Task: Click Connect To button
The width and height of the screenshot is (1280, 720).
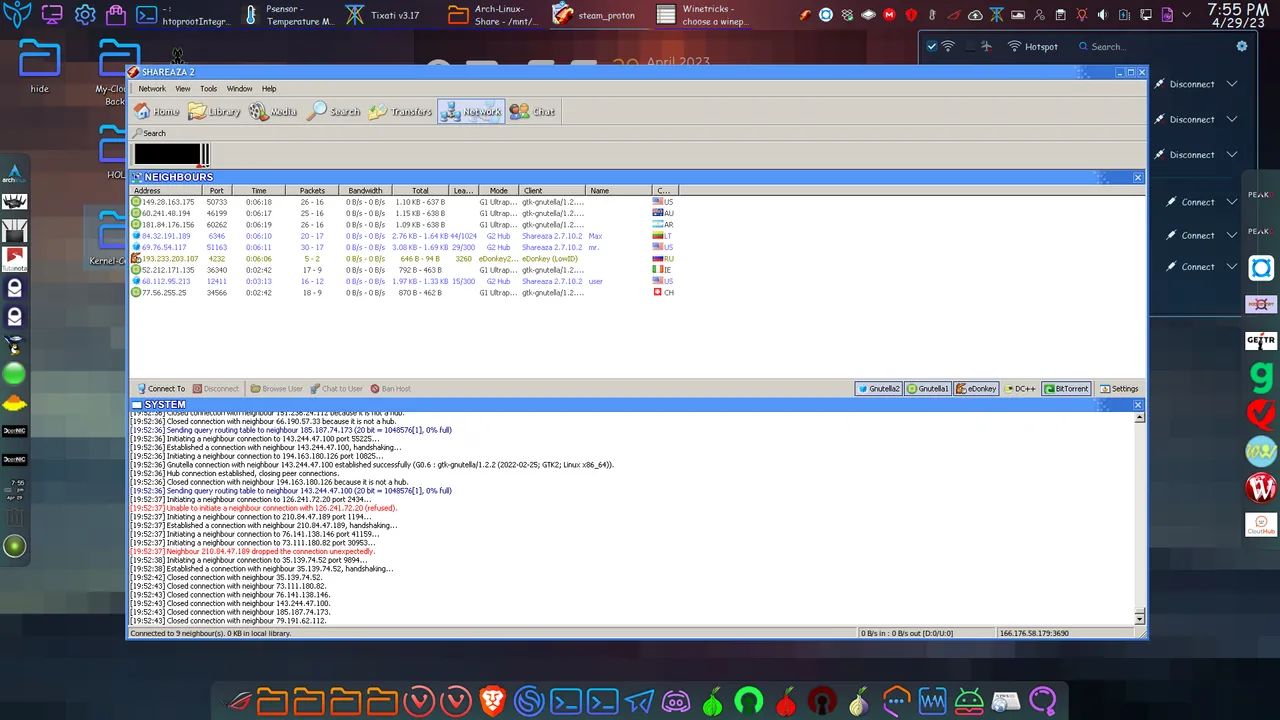Action: [x=161, y=389]
